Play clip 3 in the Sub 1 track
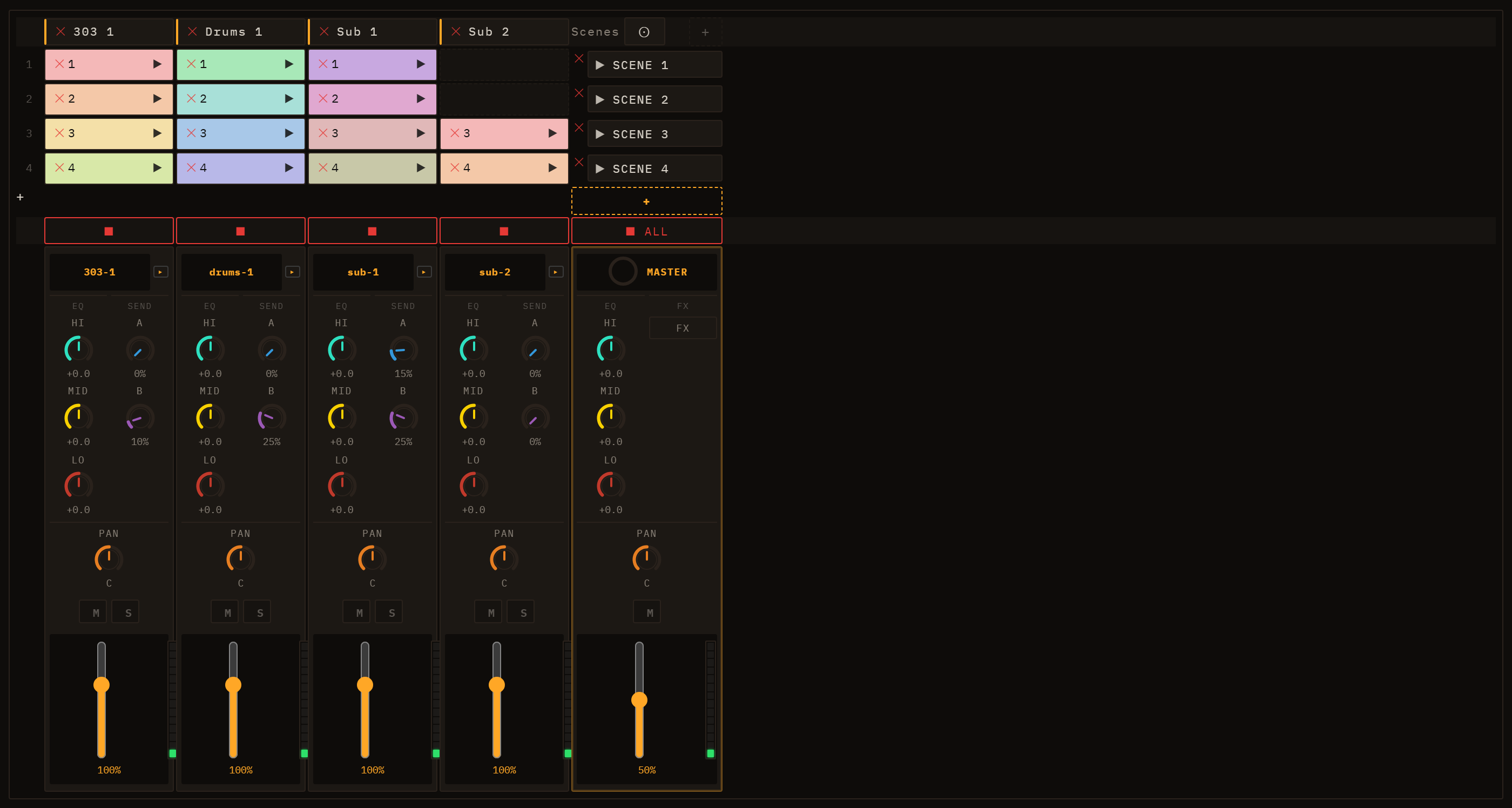1512x808 pixels. pyautogui.click(x=420, y=133)
